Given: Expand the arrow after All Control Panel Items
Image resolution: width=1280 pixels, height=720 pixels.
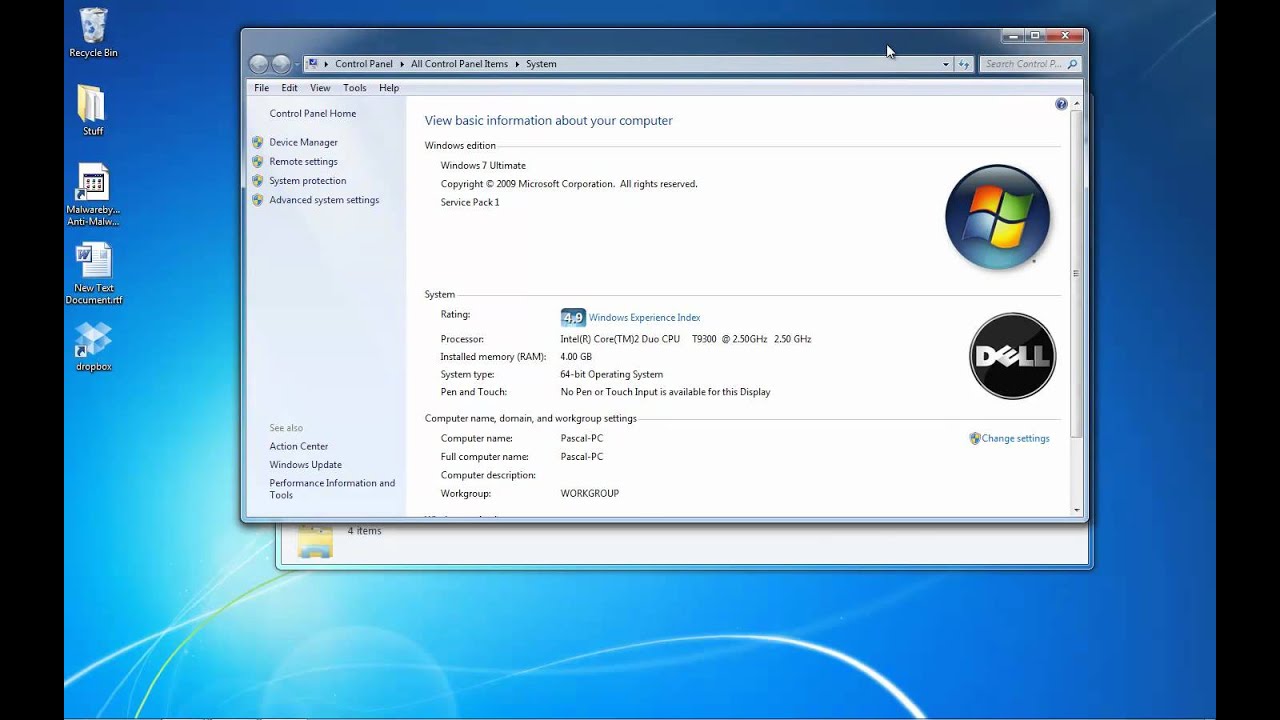Looking at the screenshot, I should [517, 64].
